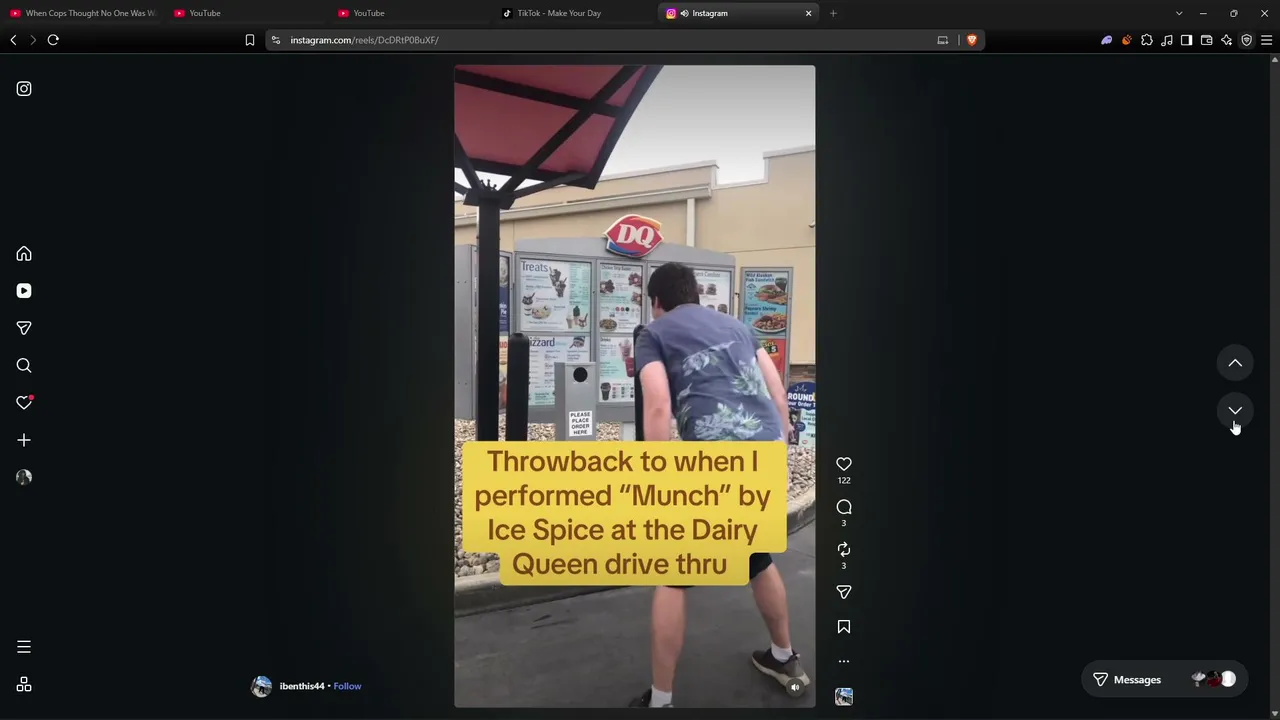Share the reel via the paper-plane icon

844,592
